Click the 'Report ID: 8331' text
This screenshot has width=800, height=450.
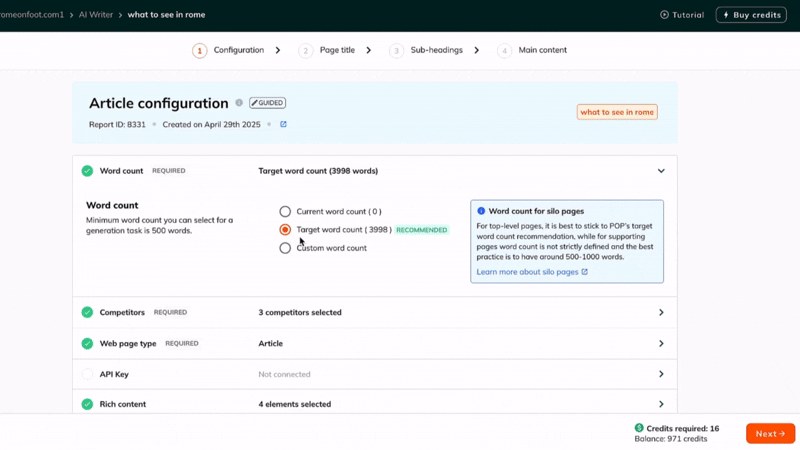pyautogui.click(x=117, y=124)
